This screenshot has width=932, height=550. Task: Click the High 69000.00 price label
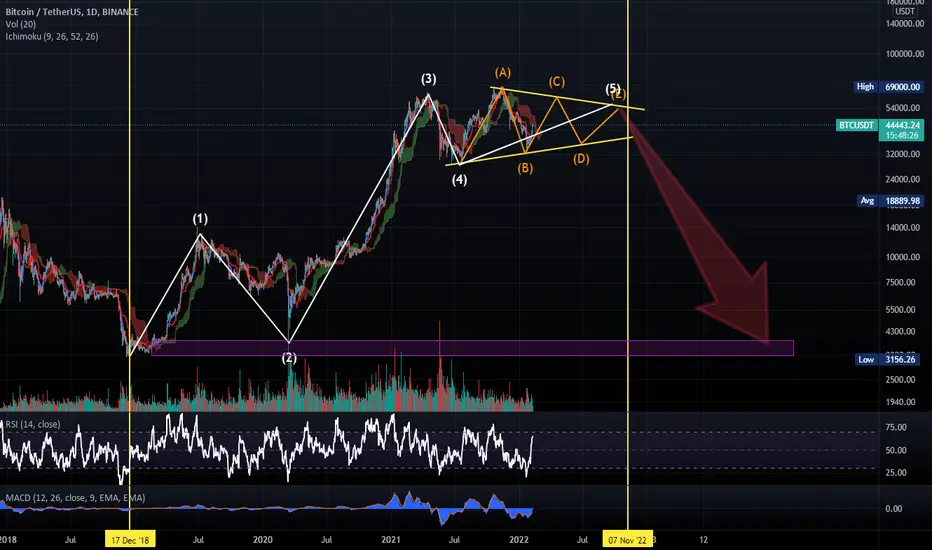(889, 87)
